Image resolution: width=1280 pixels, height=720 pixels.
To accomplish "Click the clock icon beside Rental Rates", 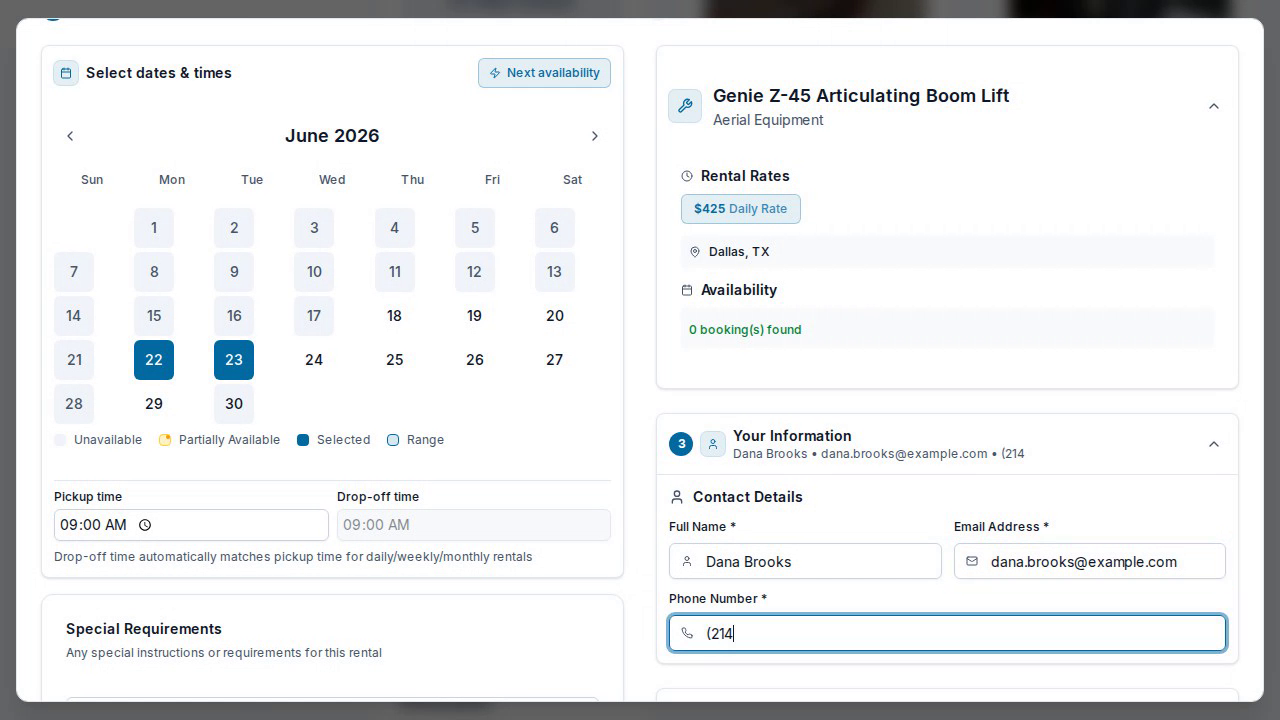I will (x=687, y=176).
